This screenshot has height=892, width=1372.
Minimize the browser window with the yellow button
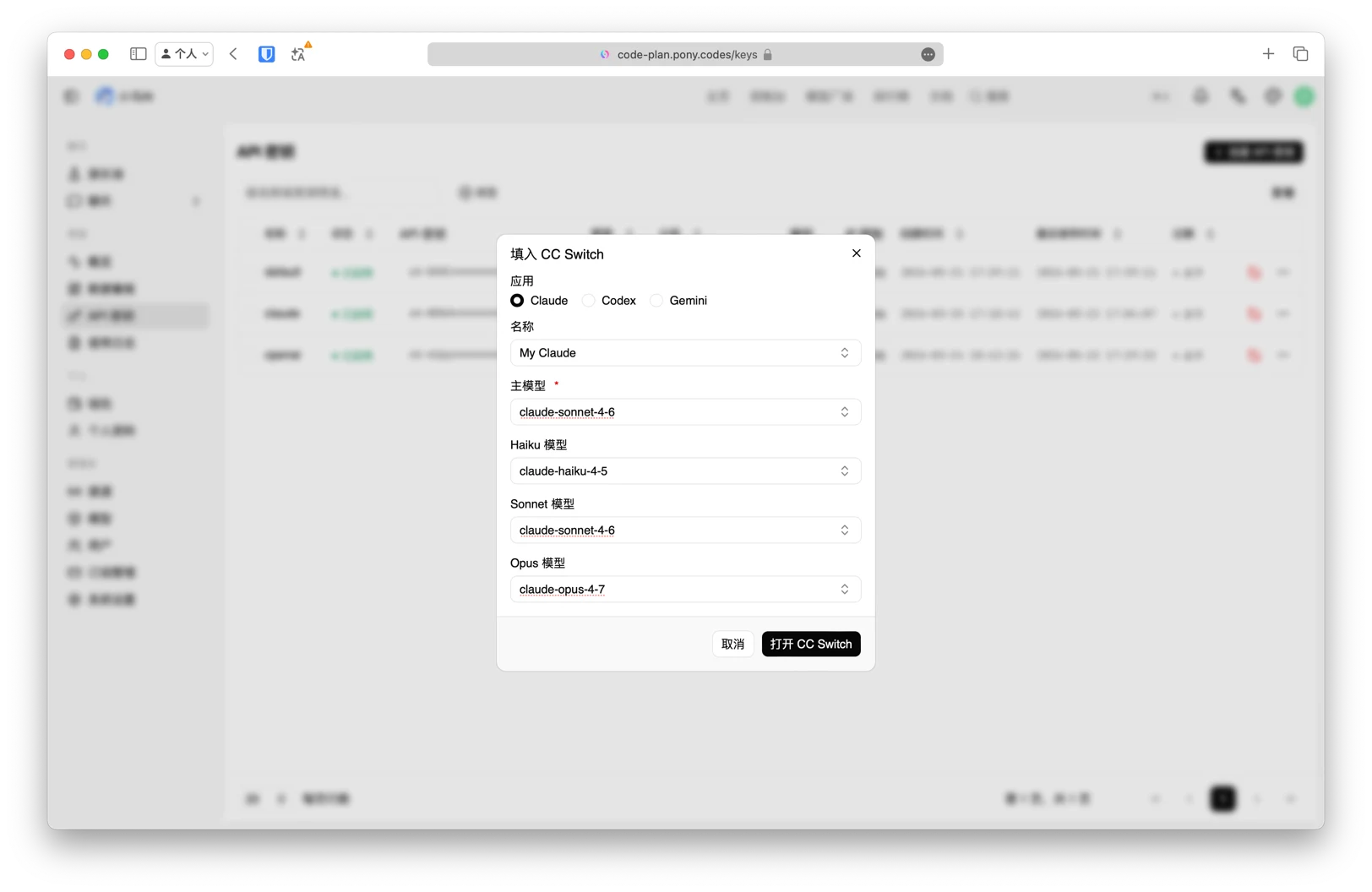coord(86,54)
